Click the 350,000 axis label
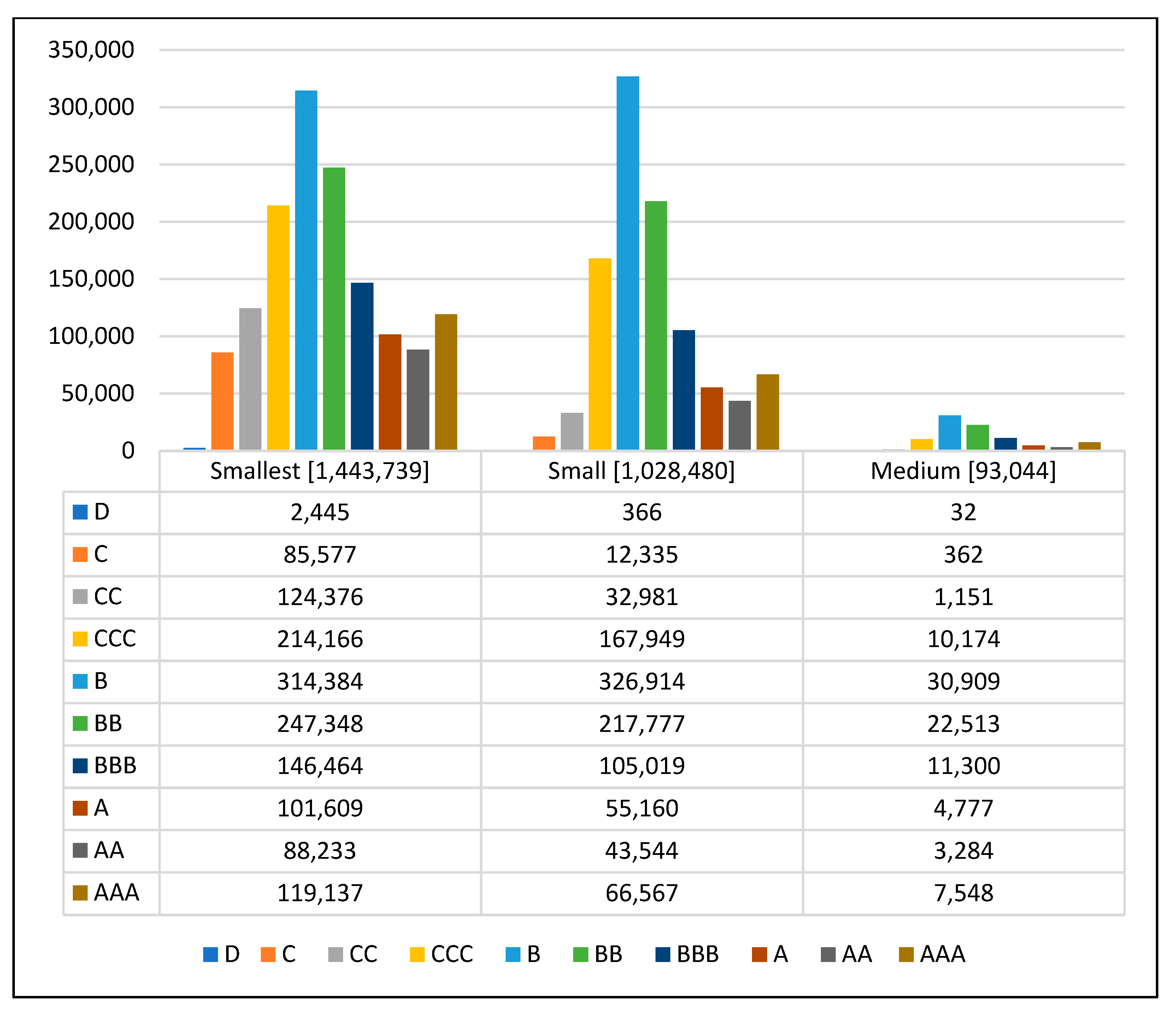Image resolution: width=1176 pixels, height=1009 pixels. 91,50
